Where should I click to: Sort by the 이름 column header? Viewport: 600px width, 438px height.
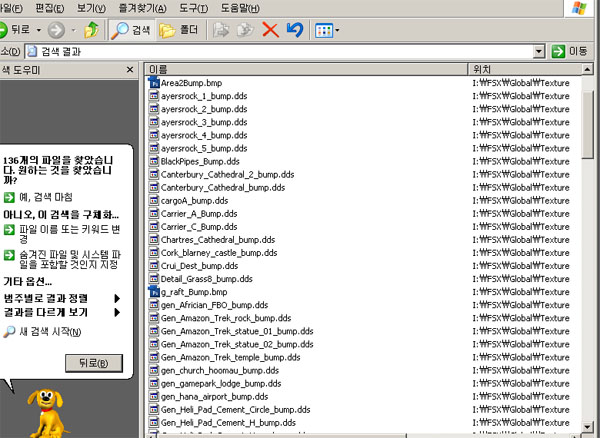coord(307,69)
